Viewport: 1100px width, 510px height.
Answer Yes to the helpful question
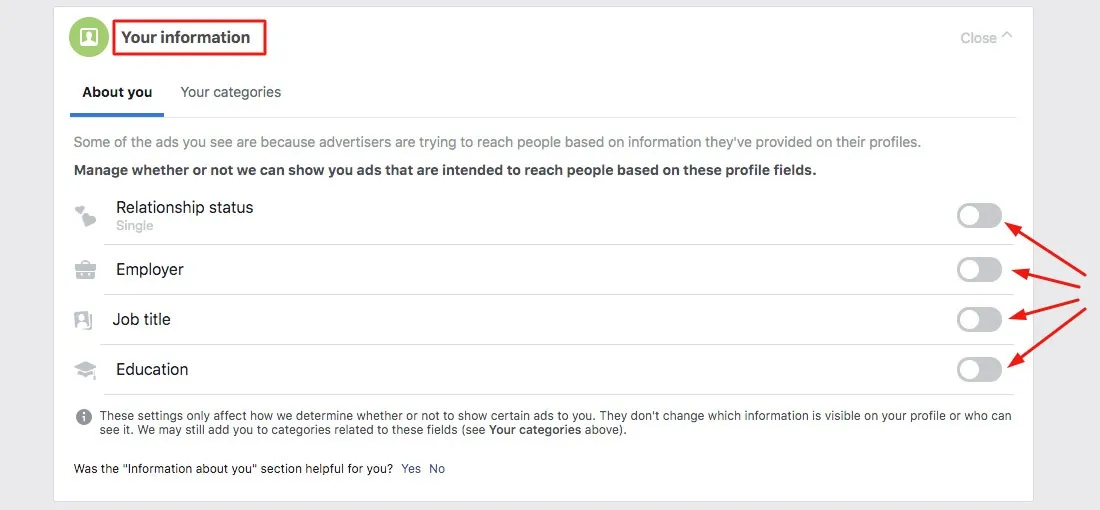coord(411,468)
